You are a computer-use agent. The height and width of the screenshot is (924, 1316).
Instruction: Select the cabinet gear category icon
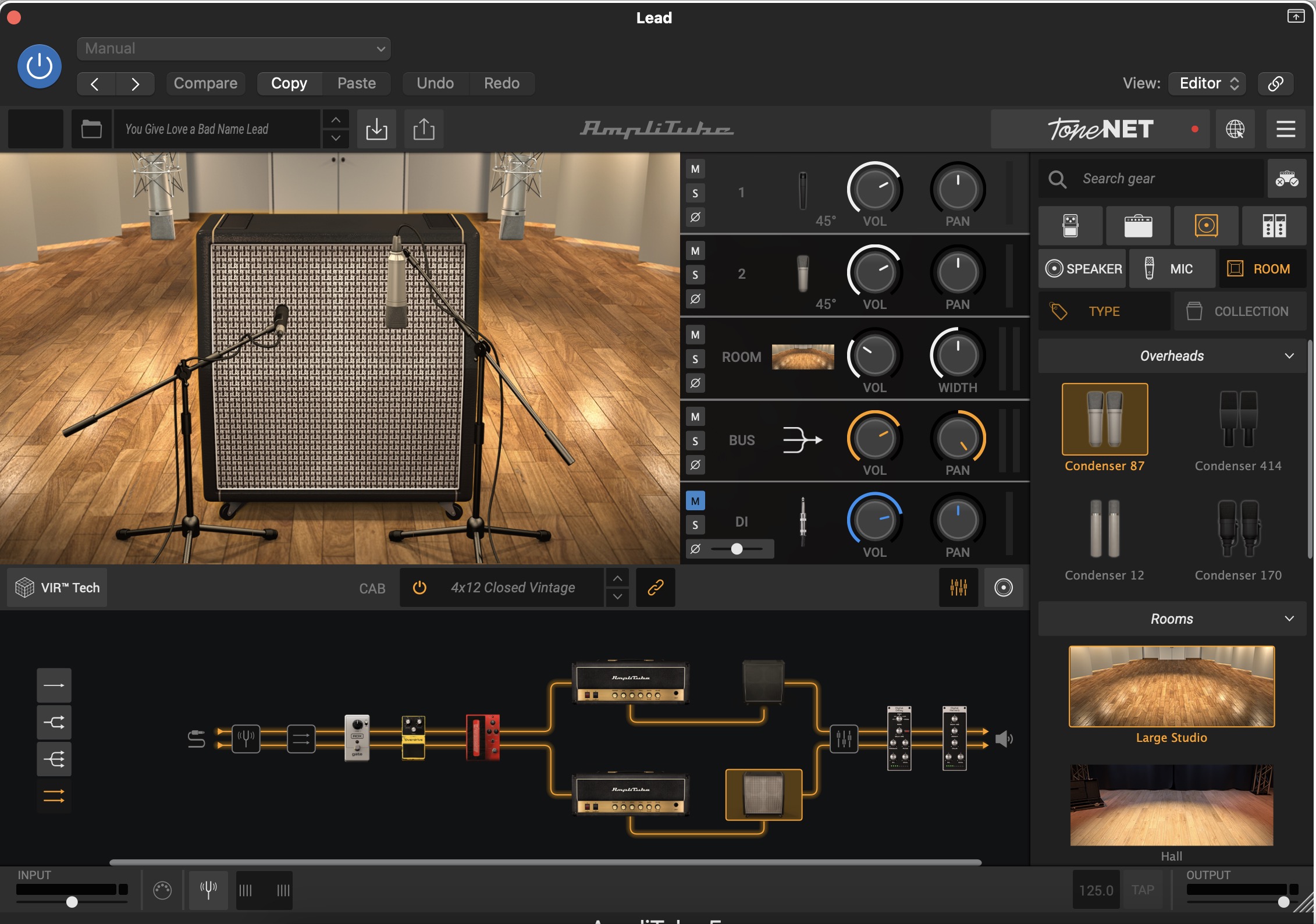(1206, 226)
